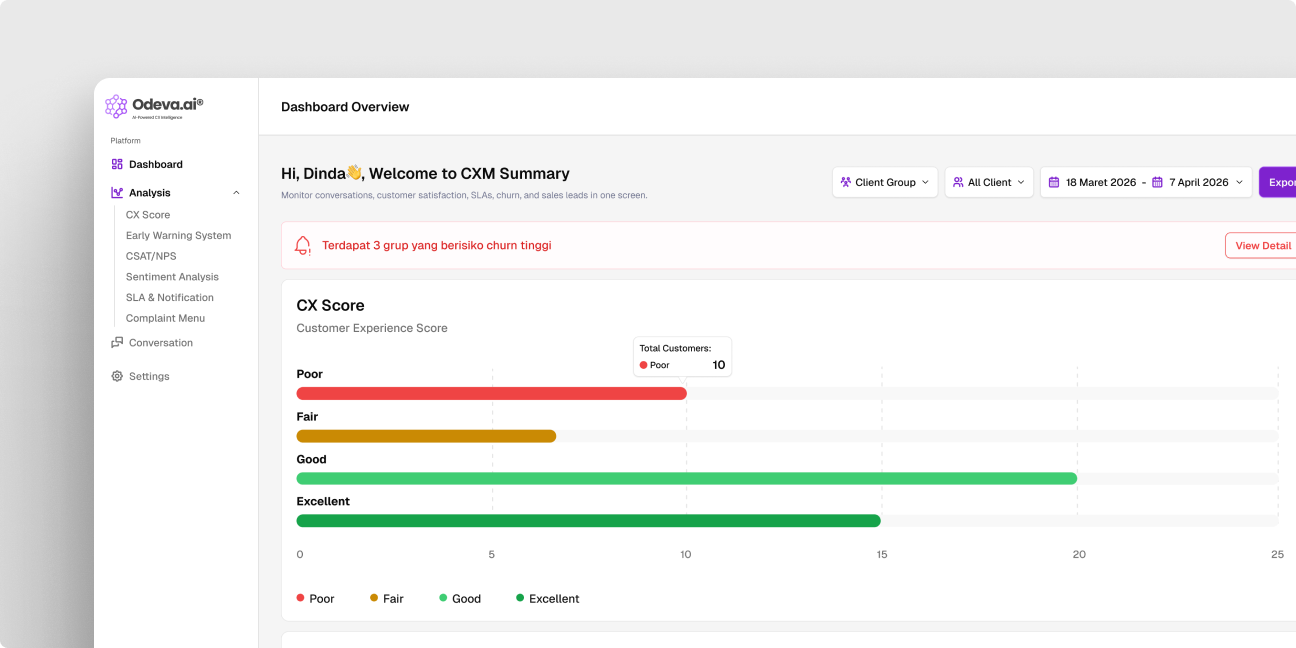The height and width of the screenshot is (648, 1296).
Task: Click the Fair row label above amber bar
Action: [x=308, y=417]
